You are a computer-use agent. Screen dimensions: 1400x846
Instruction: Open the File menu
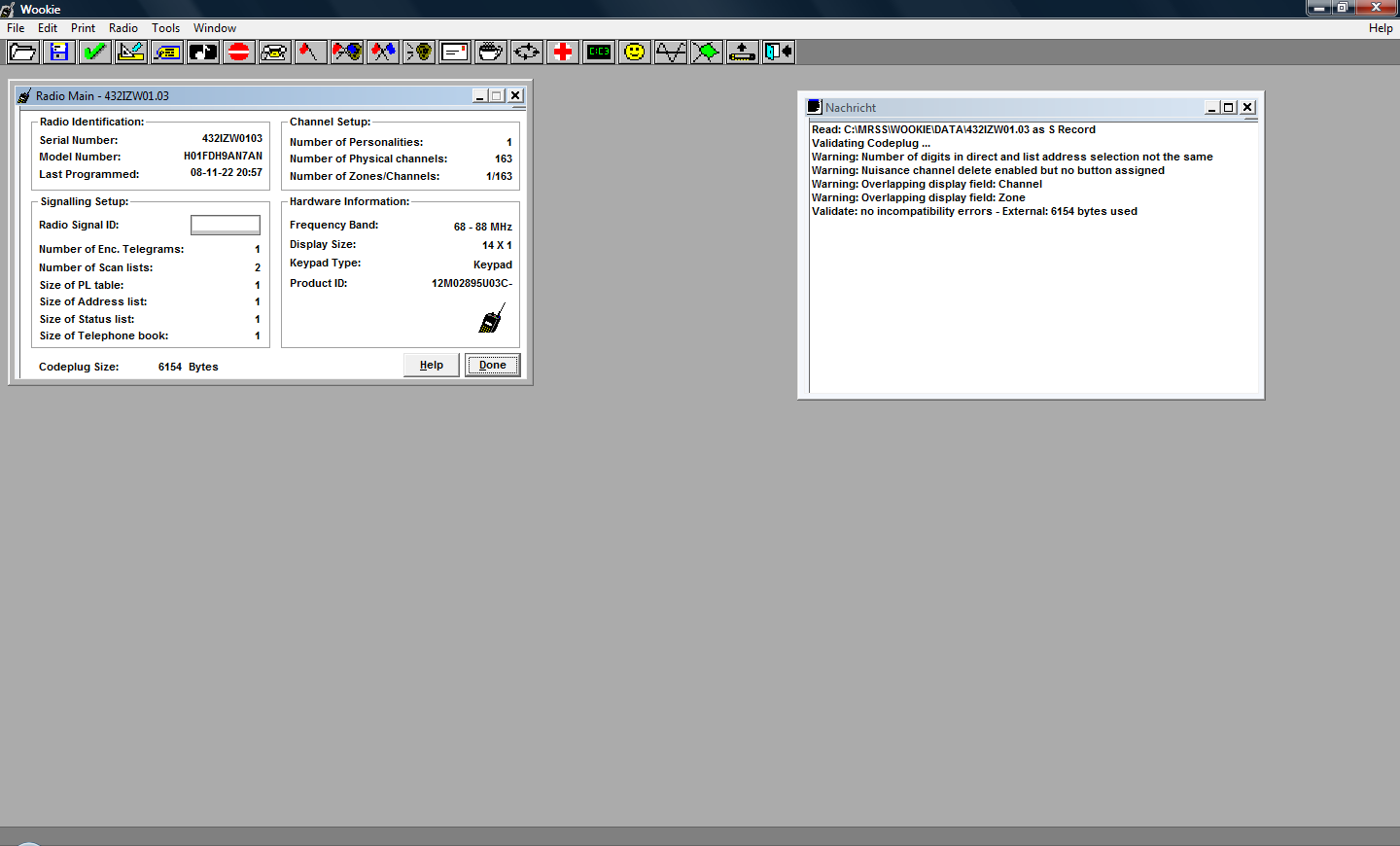click(x=16, y=28)
